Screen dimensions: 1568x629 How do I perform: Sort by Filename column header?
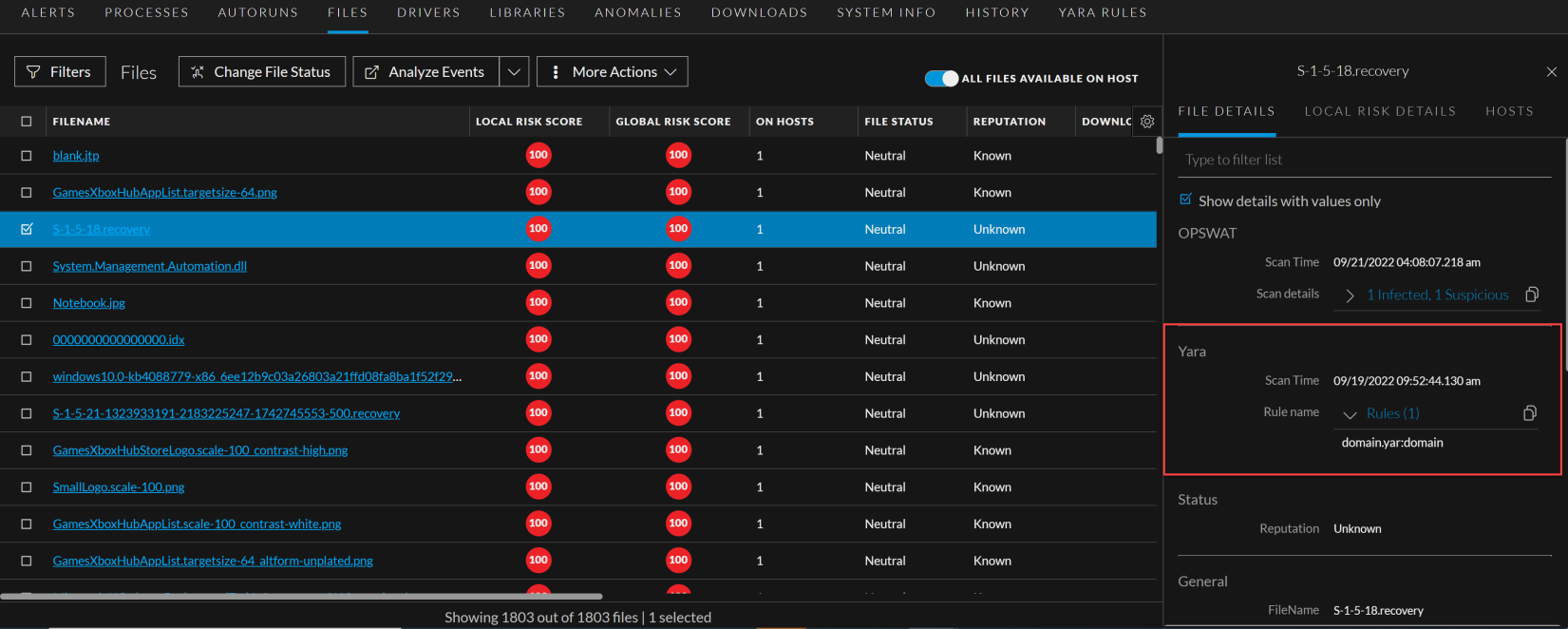82,122
